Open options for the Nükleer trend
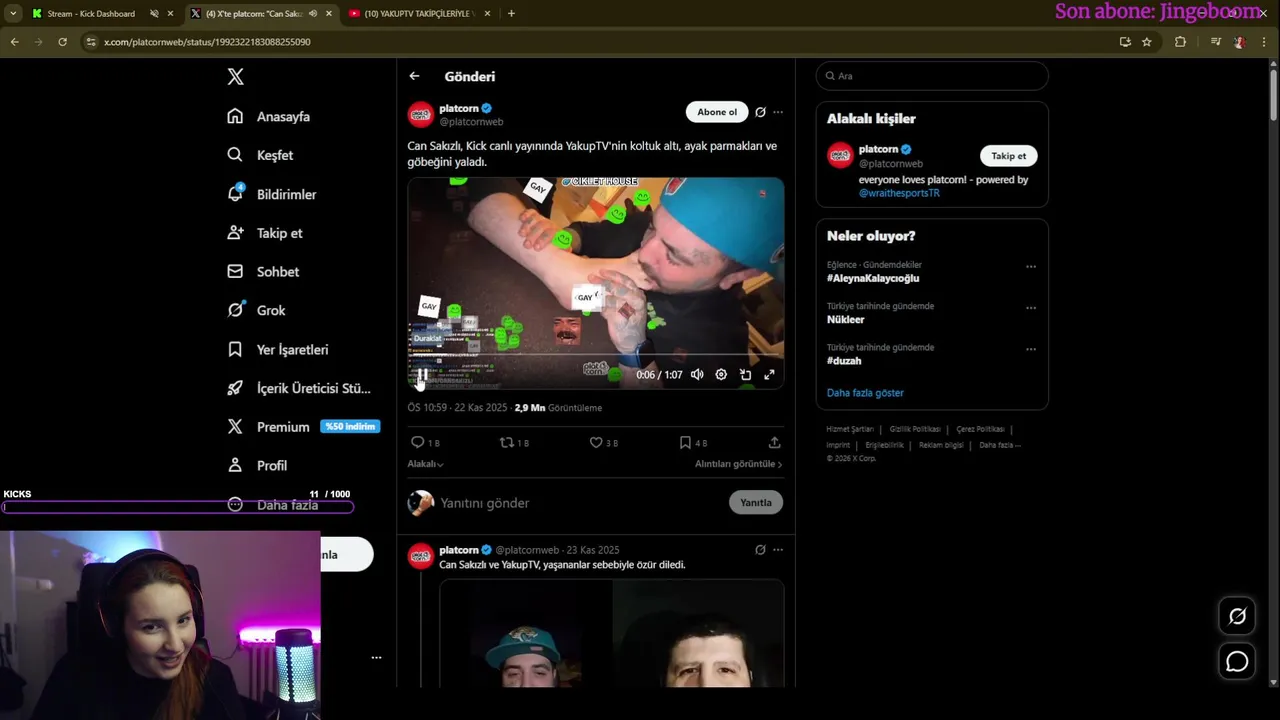 (1031, 308)
